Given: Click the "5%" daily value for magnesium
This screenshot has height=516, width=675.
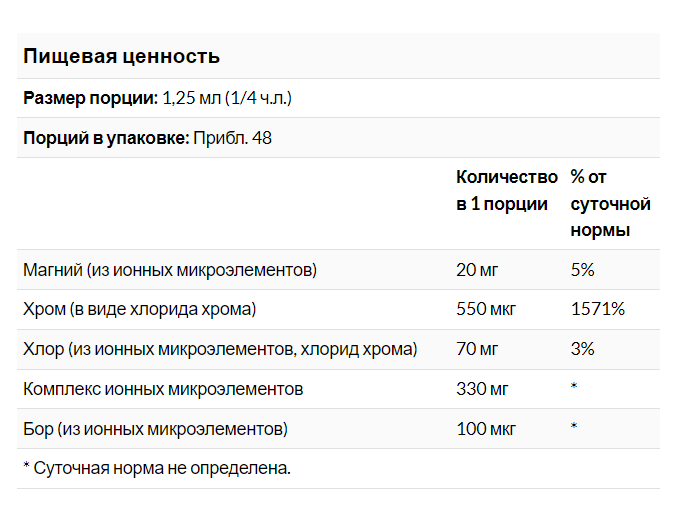Looking at the screenshot, I should pos(583,270).
